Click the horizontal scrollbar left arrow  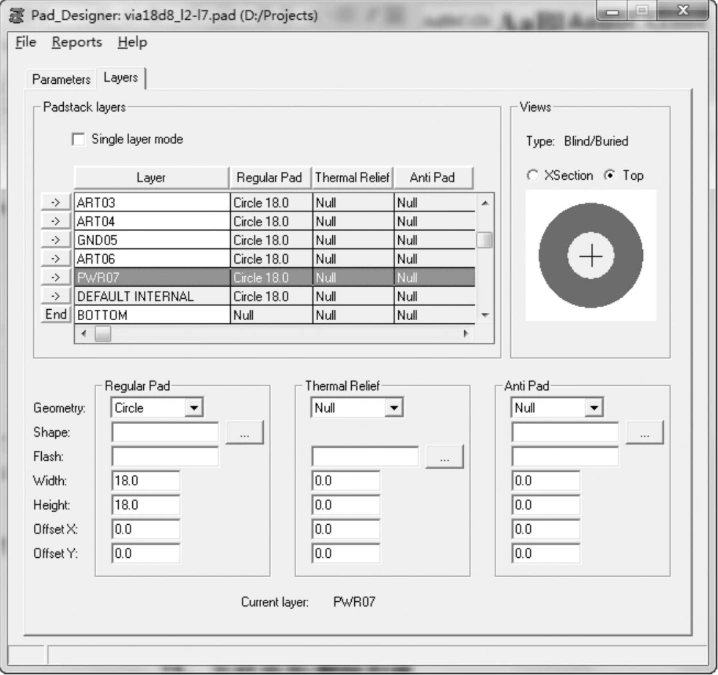[x=83, y=334]
